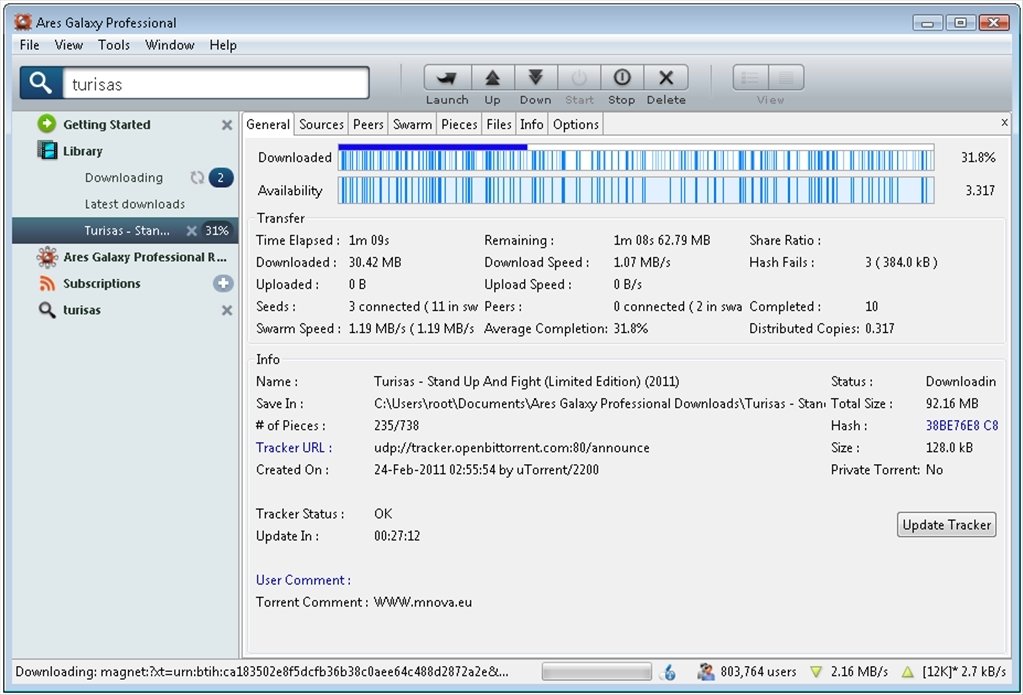
Task: Switch to the Files tab
Action: coord(499,124)
